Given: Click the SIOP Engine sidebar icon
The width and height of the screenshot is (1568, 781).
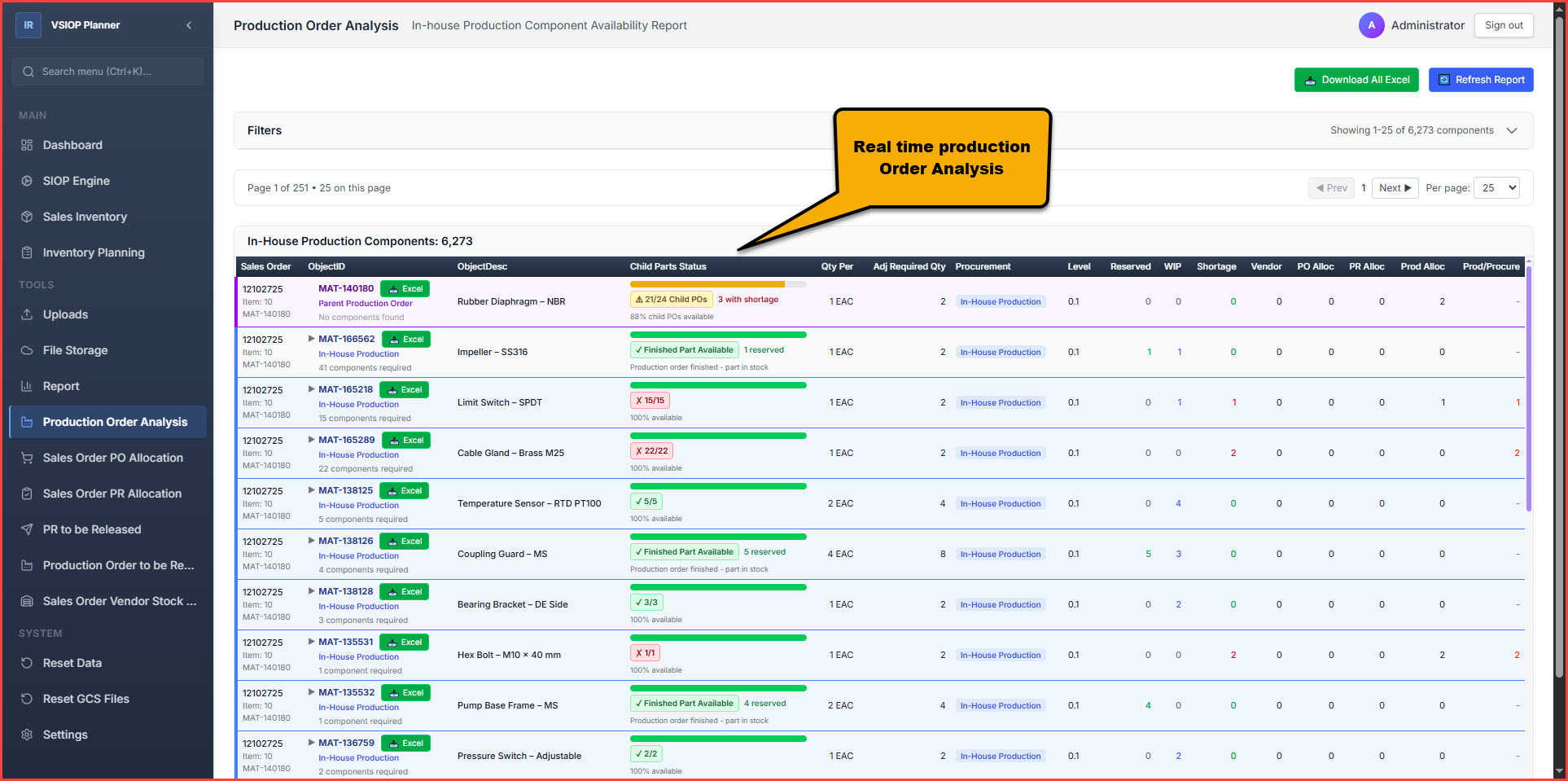Looking at the screenshot, I should (x=27, y=181).
